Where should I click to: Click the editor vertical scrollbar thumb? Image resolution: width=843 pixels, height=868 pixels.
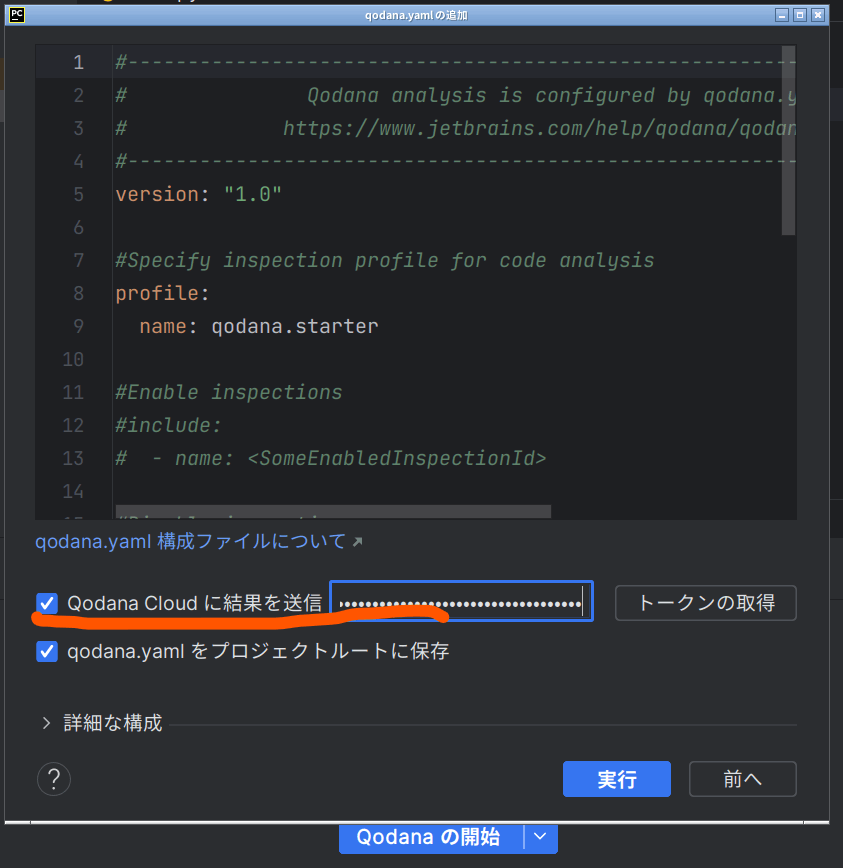pyautogui.click(x=788, y=141)
